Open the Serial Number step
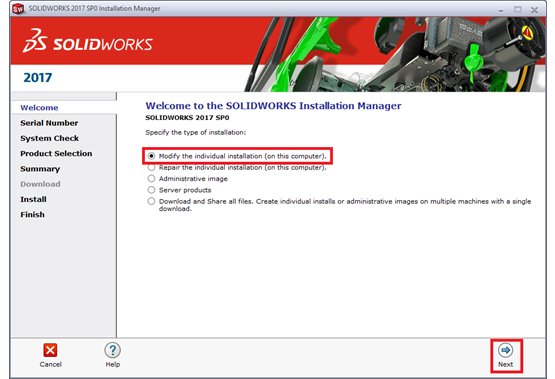 tap(49, 123)
